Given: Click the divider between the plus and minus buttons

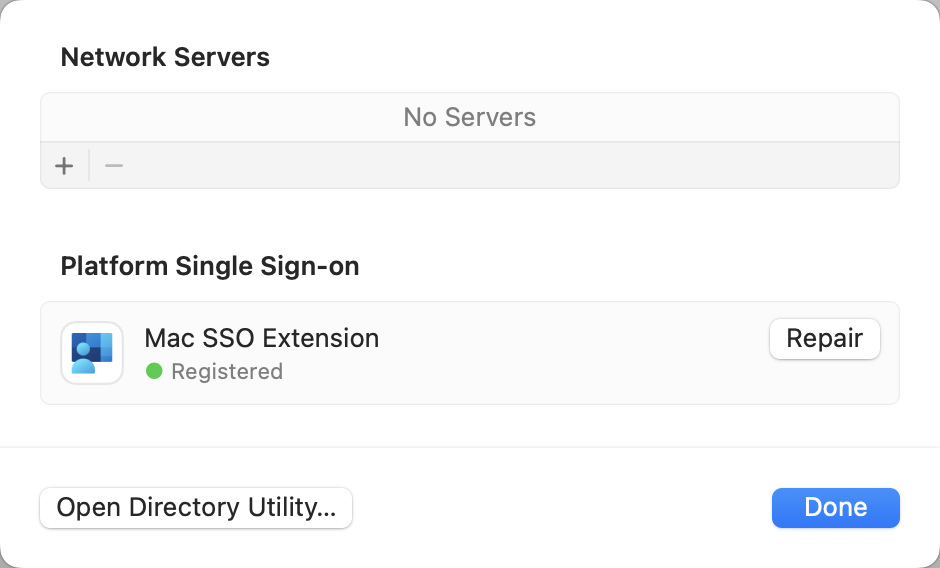Looking at the screenshot, I should (x=89, y=166).
